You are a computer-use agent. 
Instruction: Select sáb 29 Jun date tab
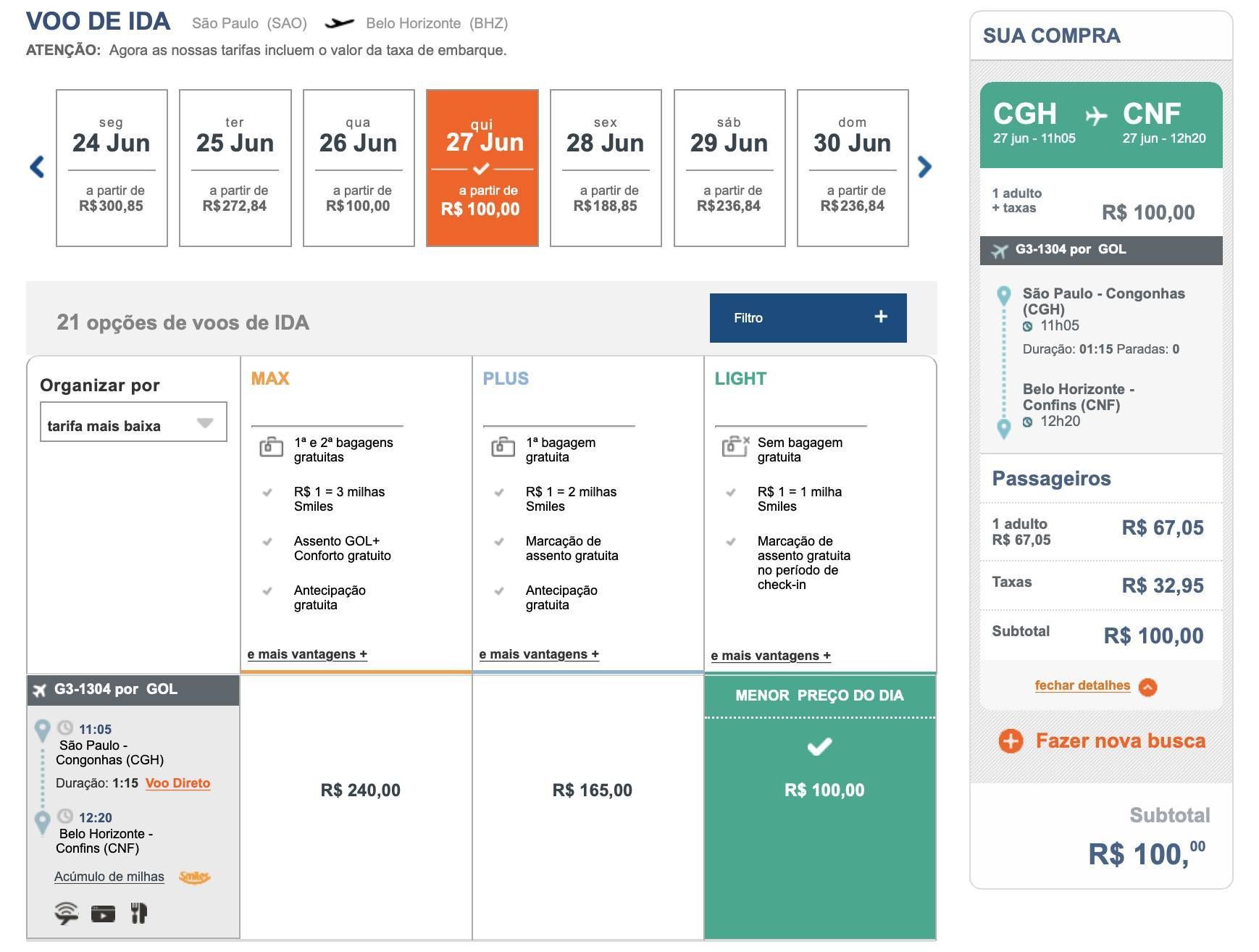[729, 168]
